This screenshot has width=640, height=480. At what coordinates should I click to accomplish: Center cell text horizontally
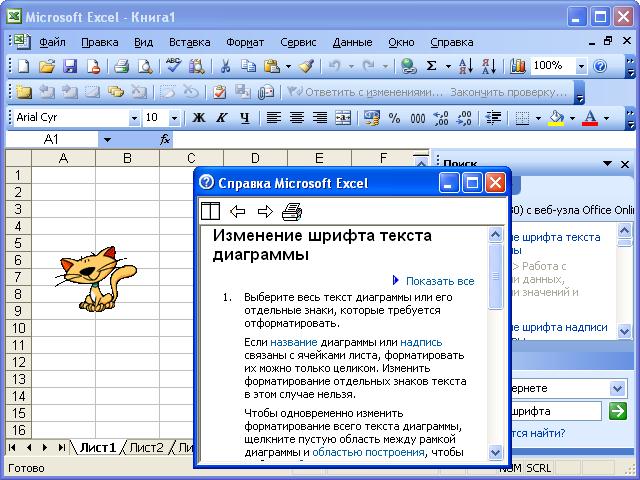coord(297,118)
